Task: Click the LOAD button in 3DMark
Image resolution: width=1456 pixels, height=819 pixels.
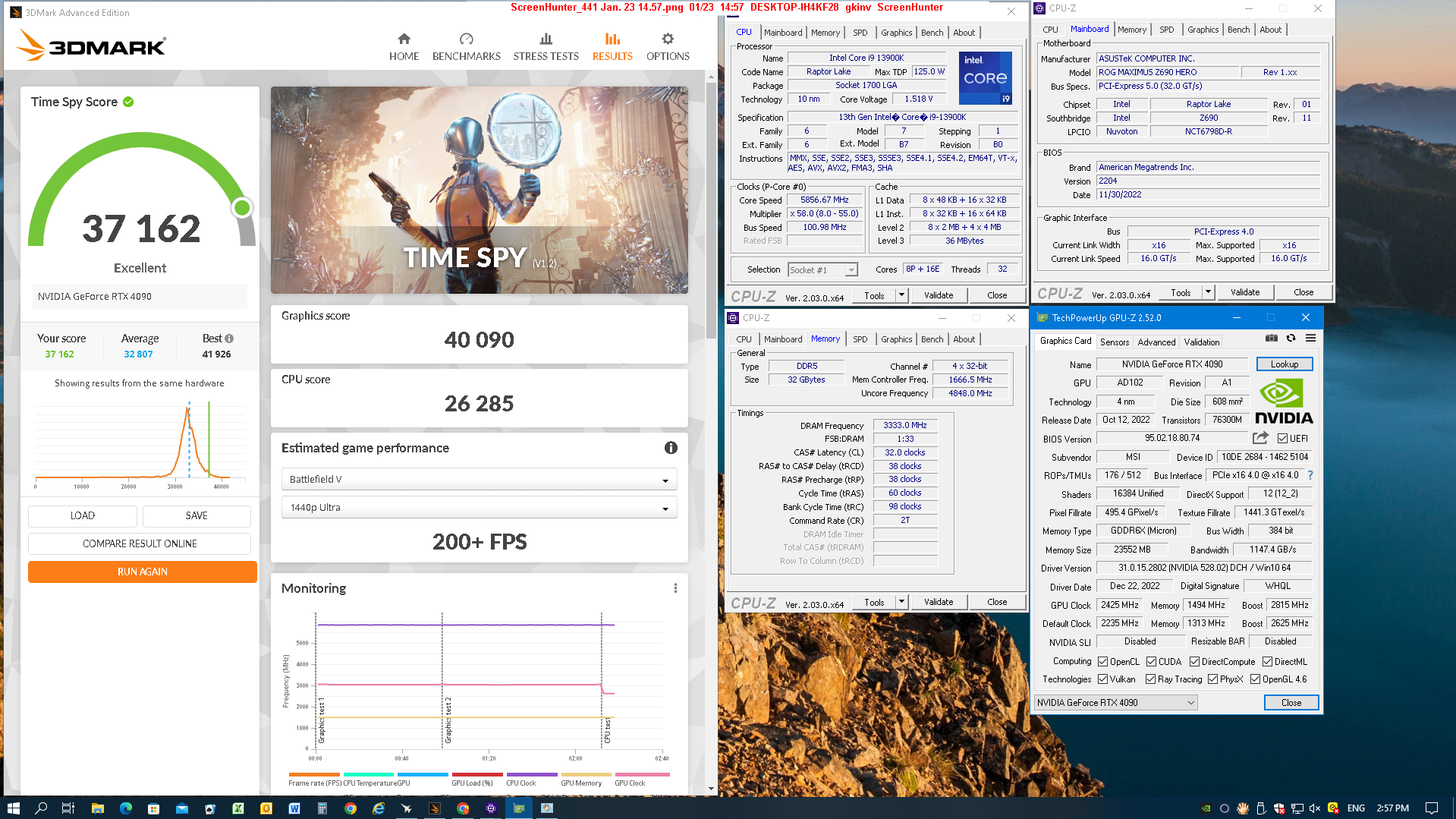Action: pyautogui.click(x=83, y=516)
